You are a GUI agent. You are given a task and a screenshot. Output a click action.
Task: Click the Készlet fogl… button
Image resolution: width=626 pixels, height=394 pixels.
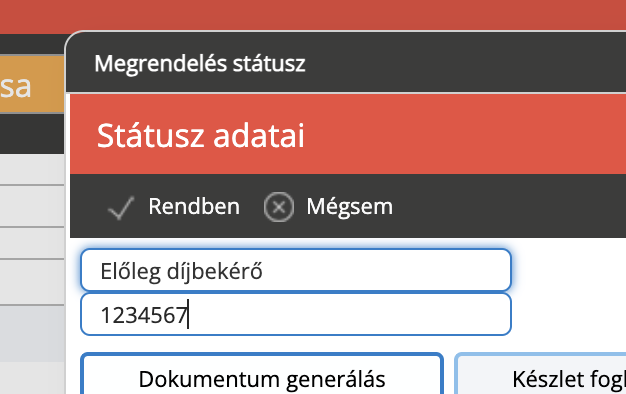541,374
